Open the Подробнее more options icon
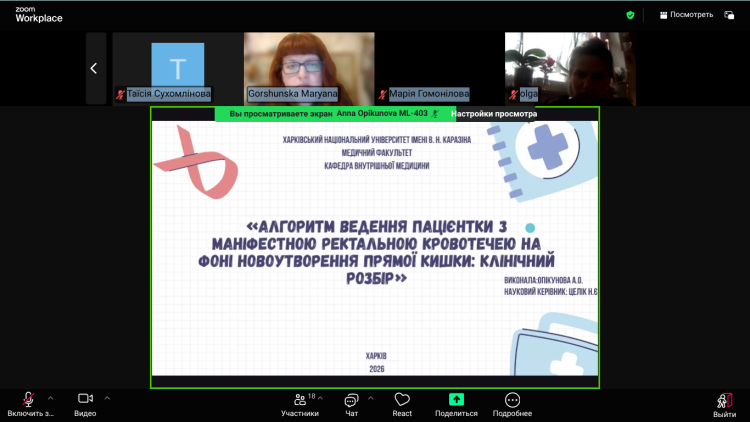 pyautogui.click(x=512, y=400)
